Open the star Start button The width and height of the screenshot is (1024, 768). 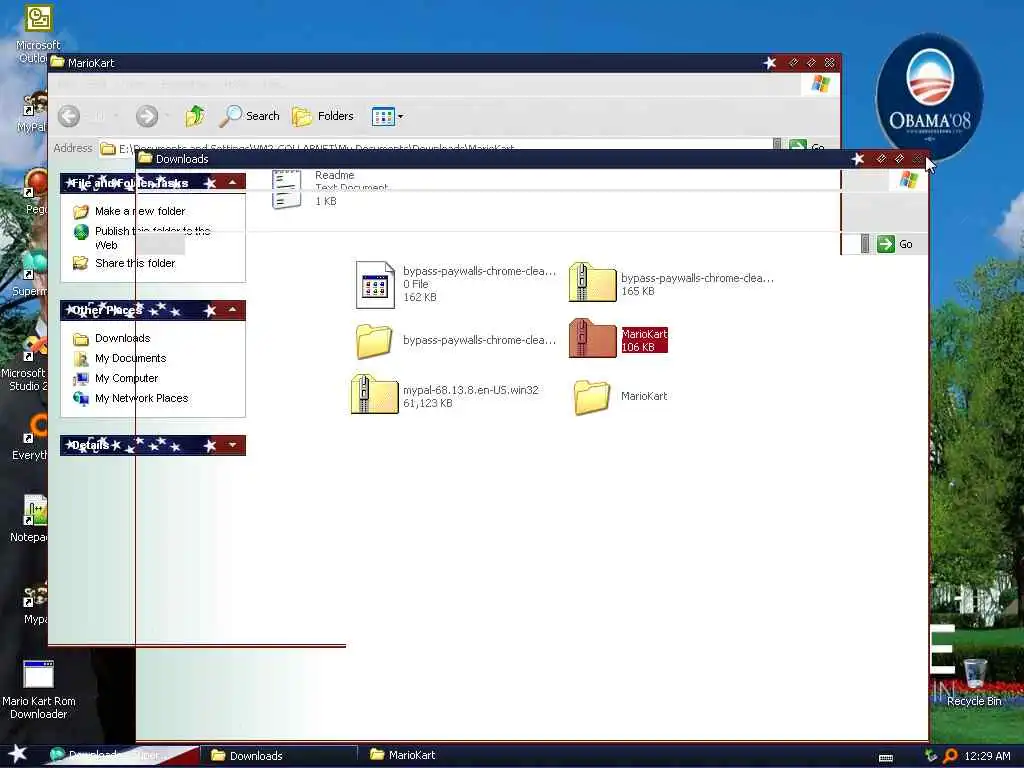(x=18, y=754)
